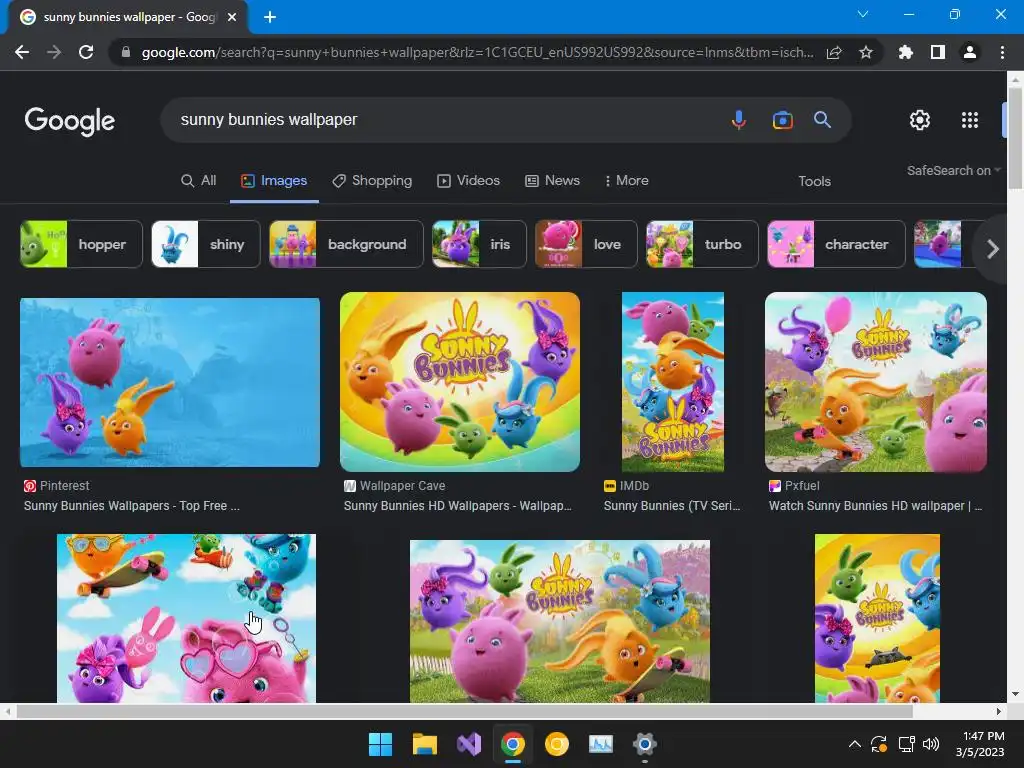The image size is (1024, 768).
Task: Switch to Shopping results
Action: (x=372, y=181)
